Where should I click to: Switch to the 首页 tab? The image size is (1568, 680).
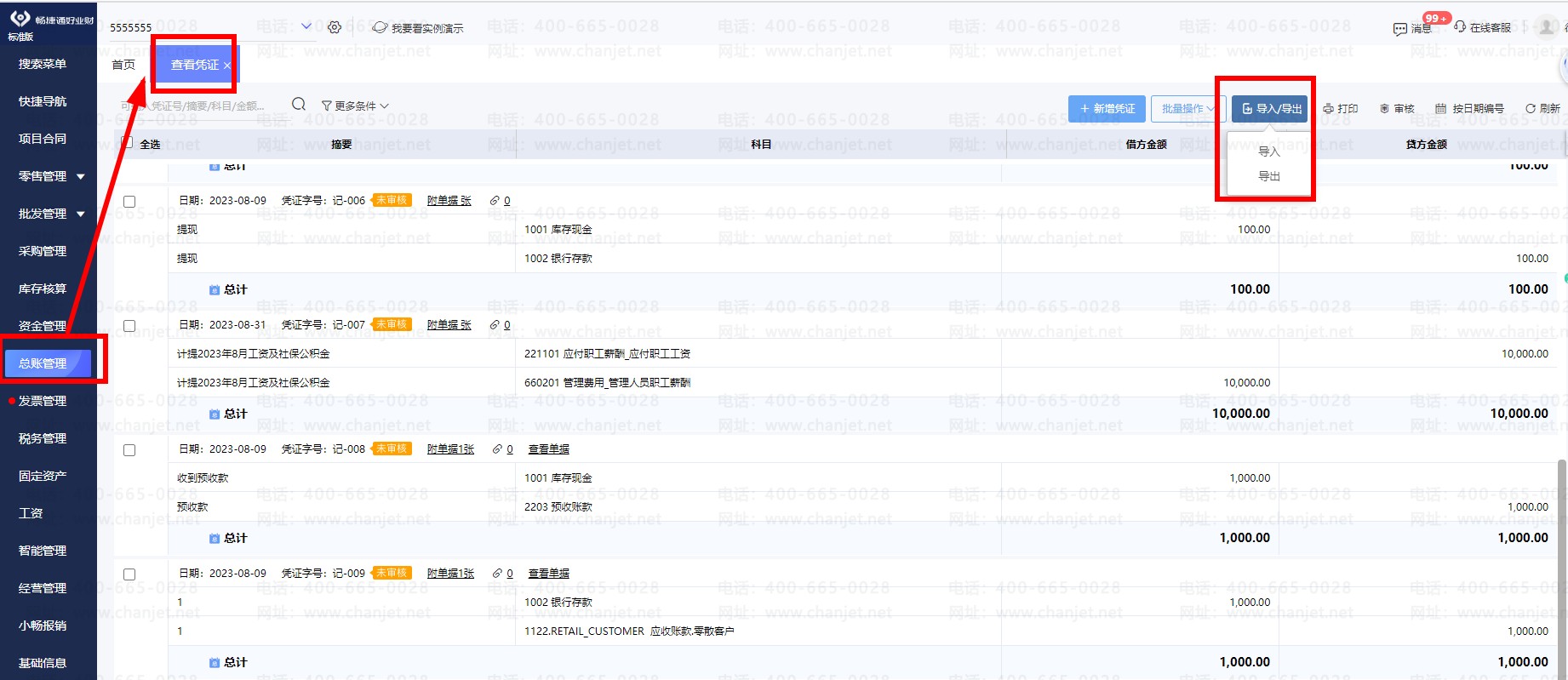pyautogui.click(x=123, y=65)
